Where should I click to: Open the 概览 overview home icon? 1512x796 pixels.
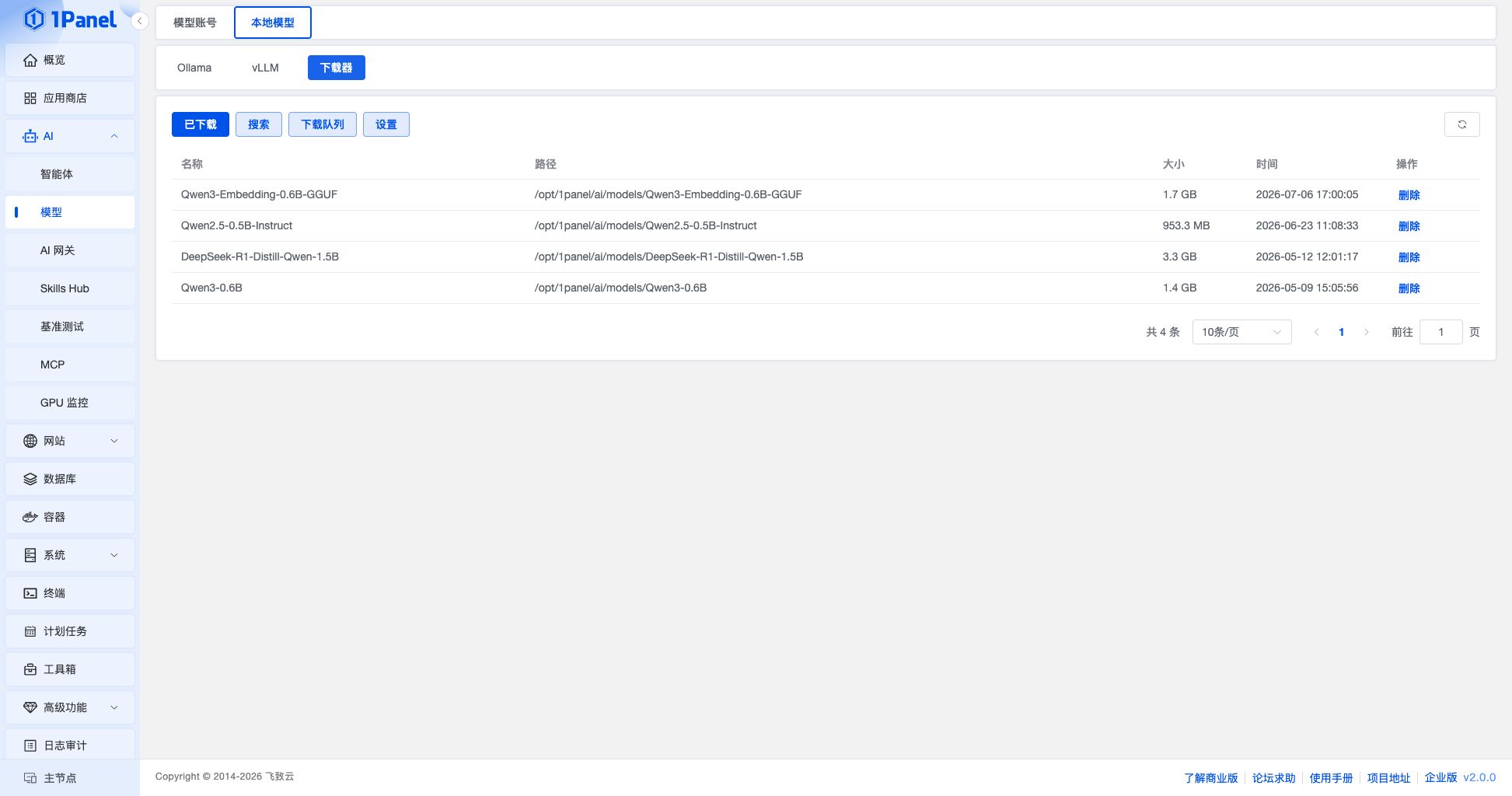coord(30,60)
